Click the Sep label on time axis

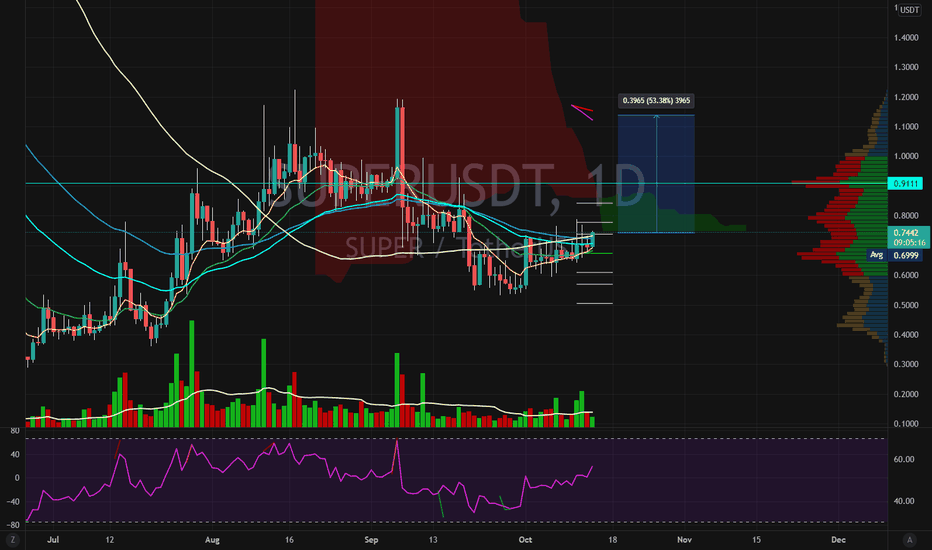point(371,540)
